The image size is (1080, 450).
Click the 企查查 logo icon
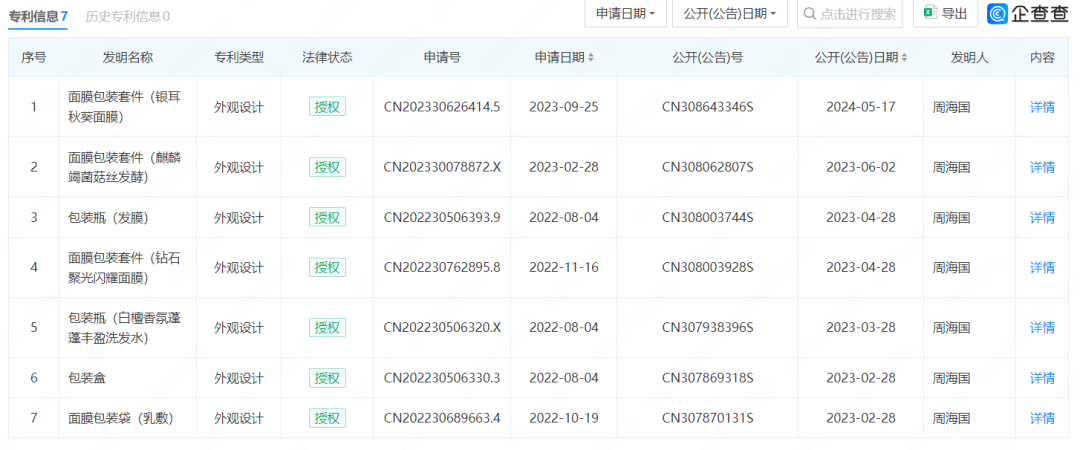[x=999, y=14]
